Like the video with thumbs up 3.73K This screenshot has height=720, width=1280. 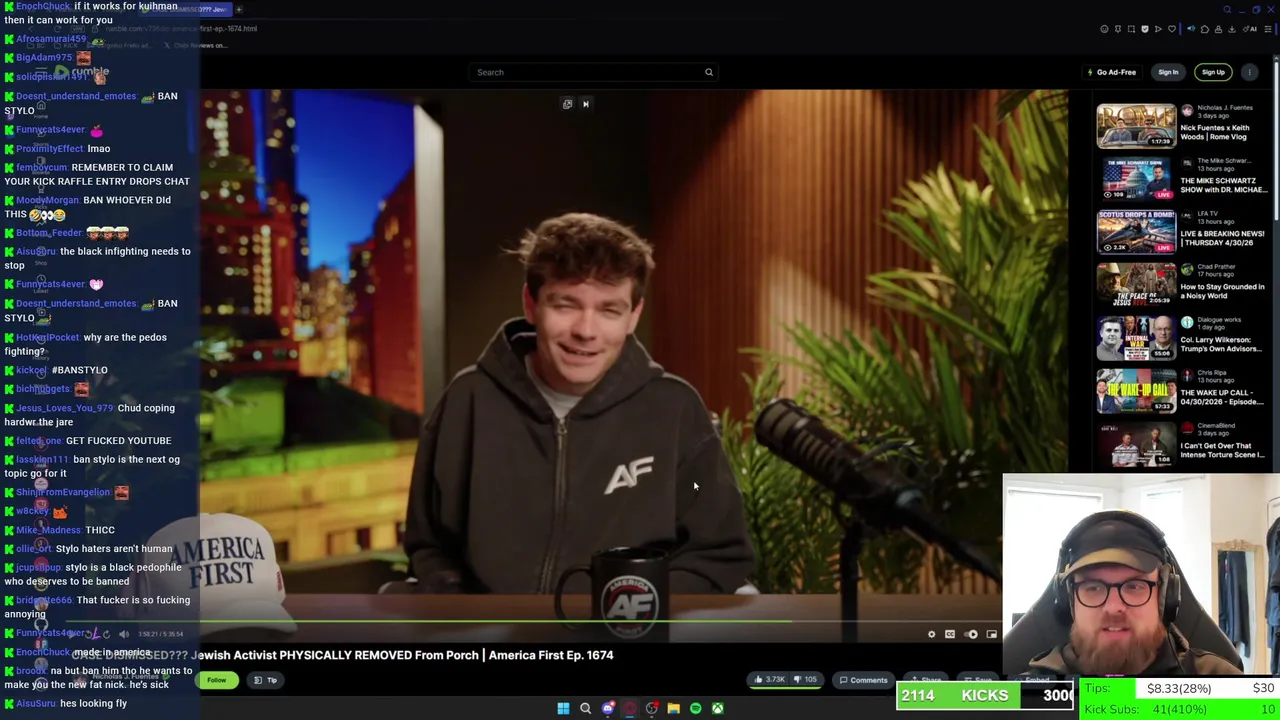click(771, 680)
